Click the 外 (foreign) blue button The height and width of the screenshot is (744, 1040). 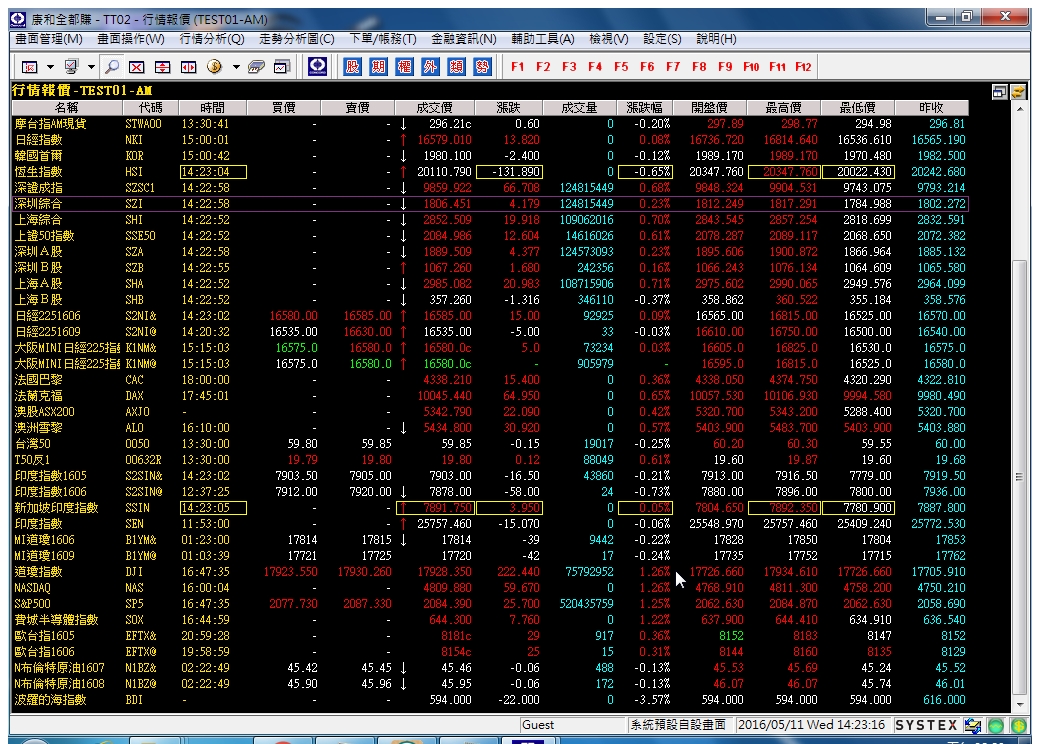point(430,66)
